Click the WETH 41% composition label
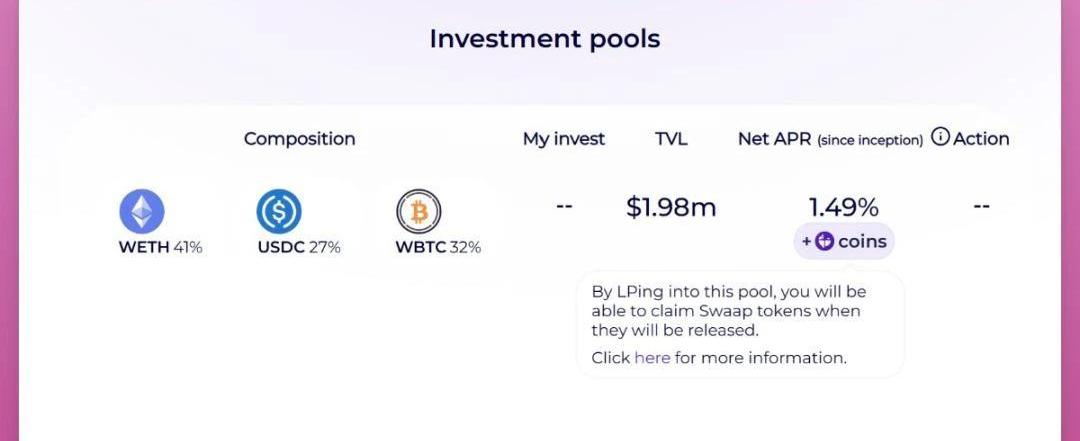The width and height of the screenshot is (1080, 441). (160, 247)
